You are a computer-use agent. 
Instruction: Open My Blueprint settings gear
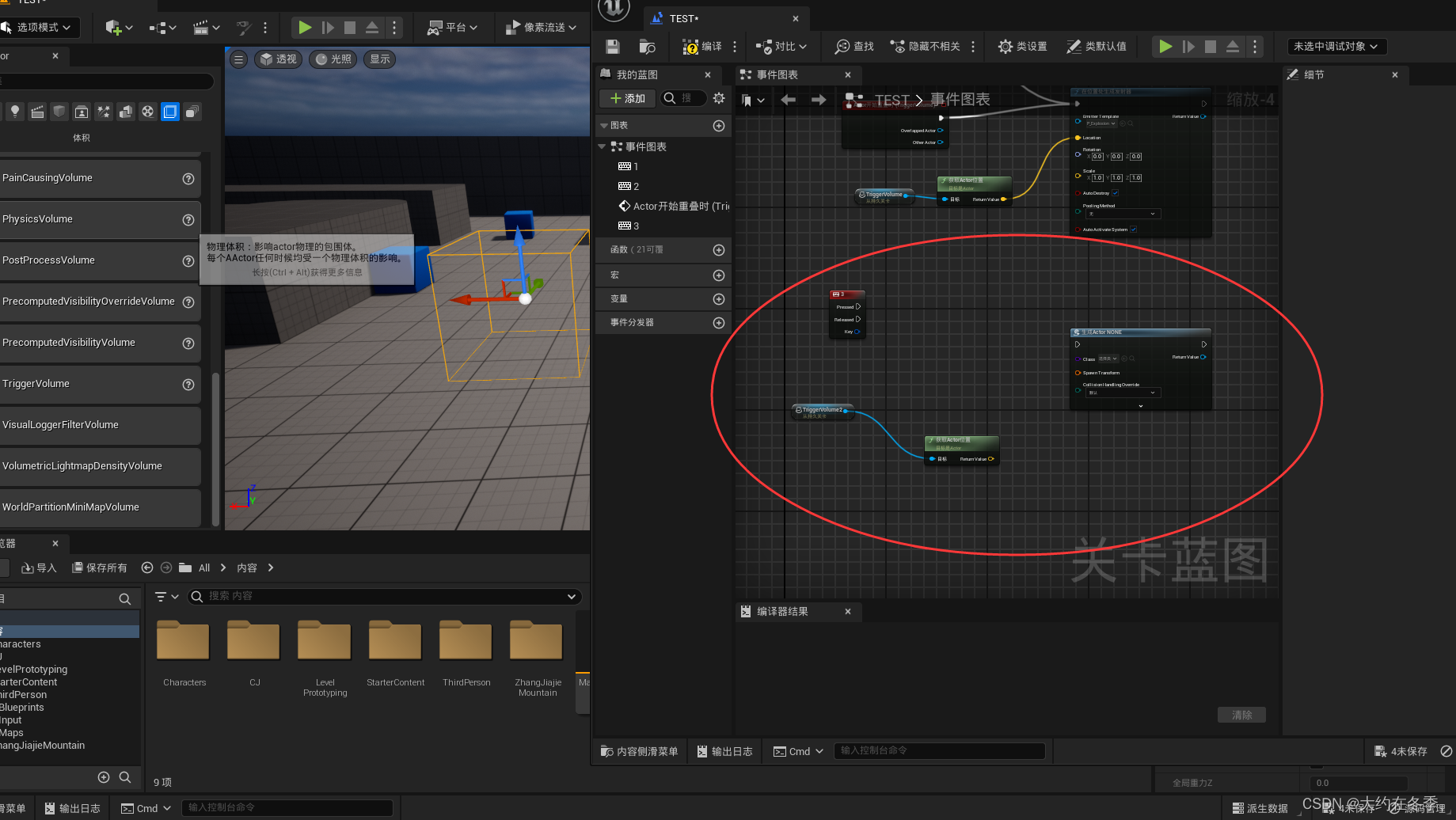click(719, 98)
